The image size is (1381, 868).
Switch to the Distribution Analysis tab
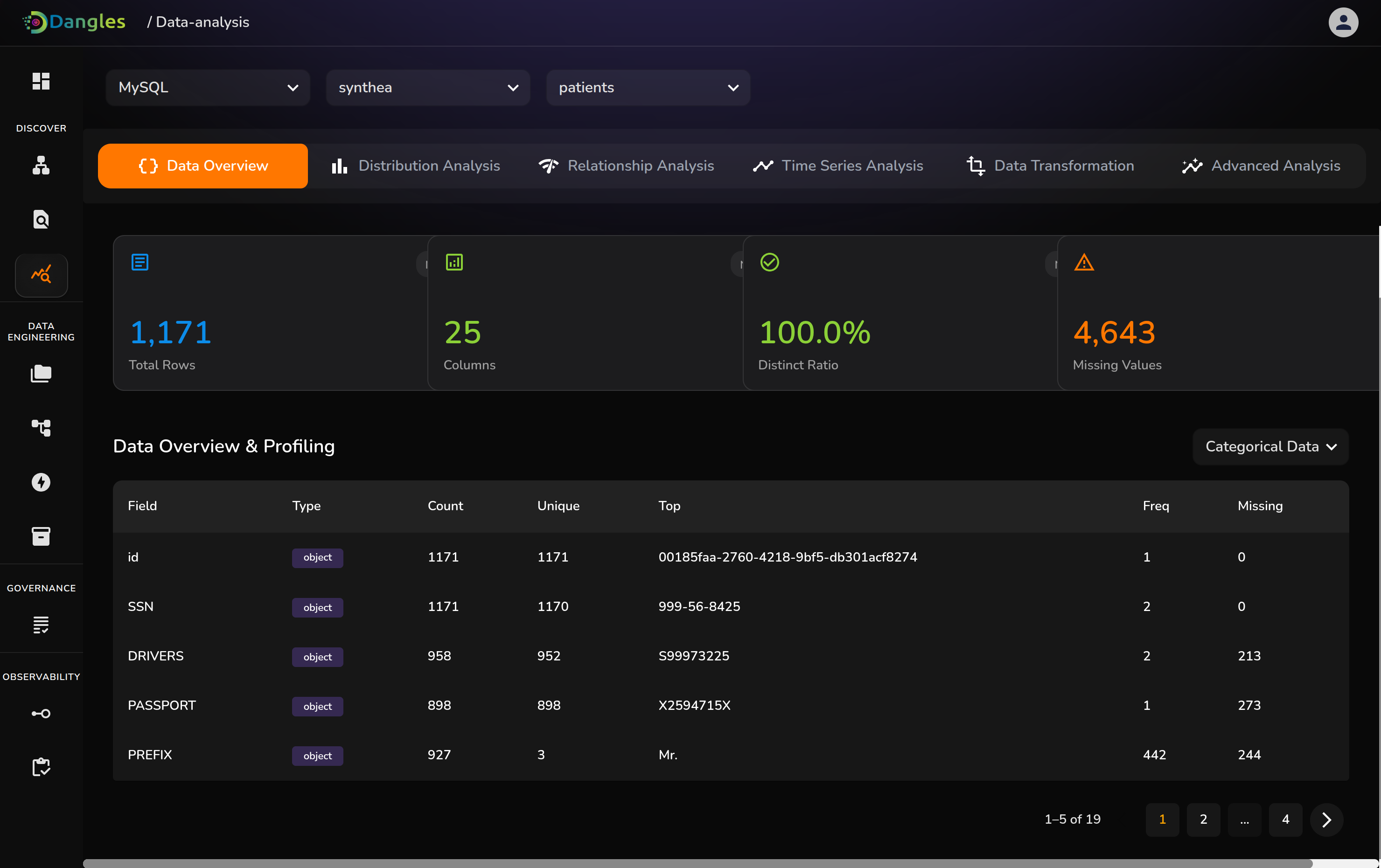click(415, 166)
